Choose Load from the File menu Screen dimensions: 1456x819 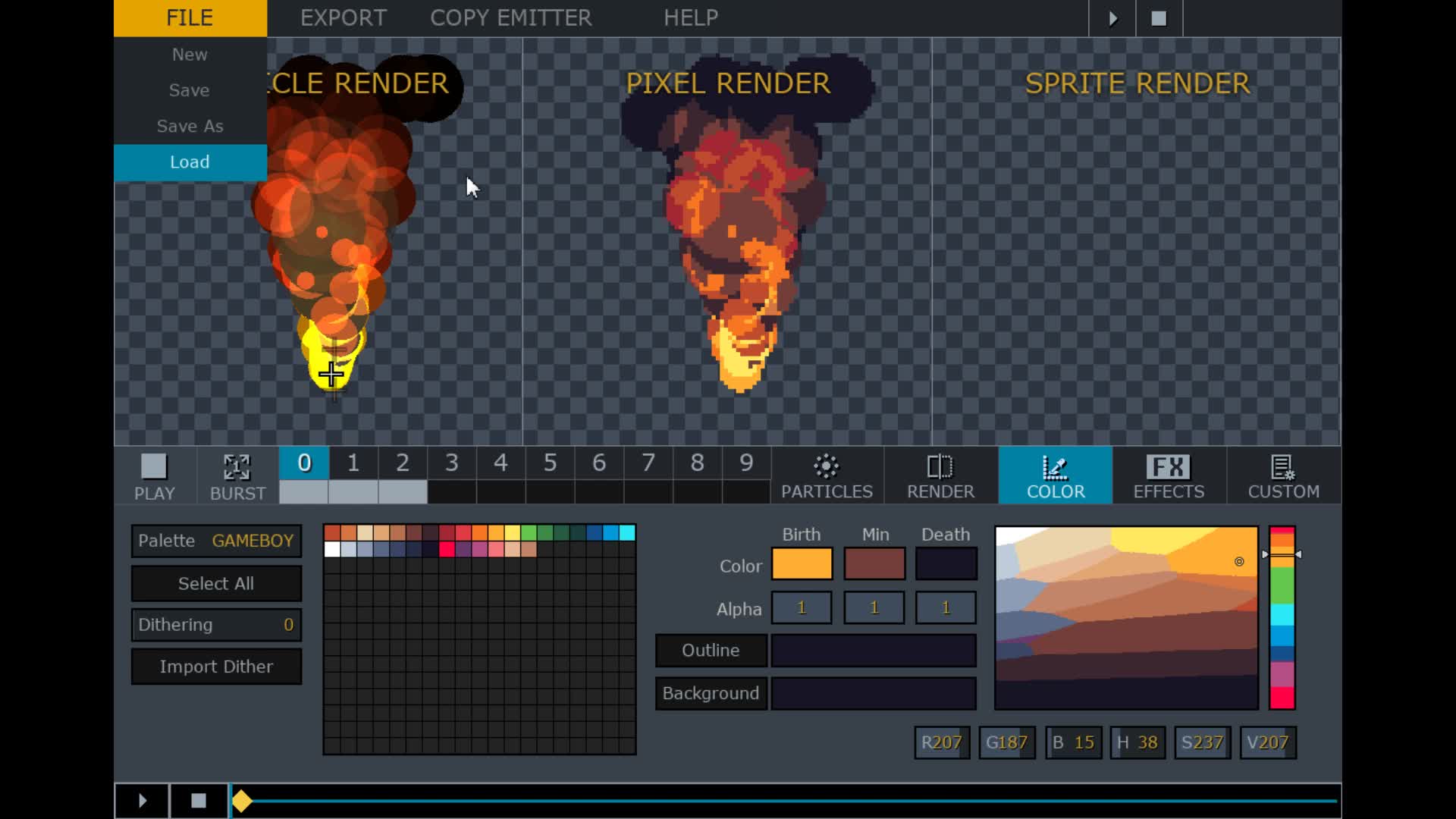190,162
